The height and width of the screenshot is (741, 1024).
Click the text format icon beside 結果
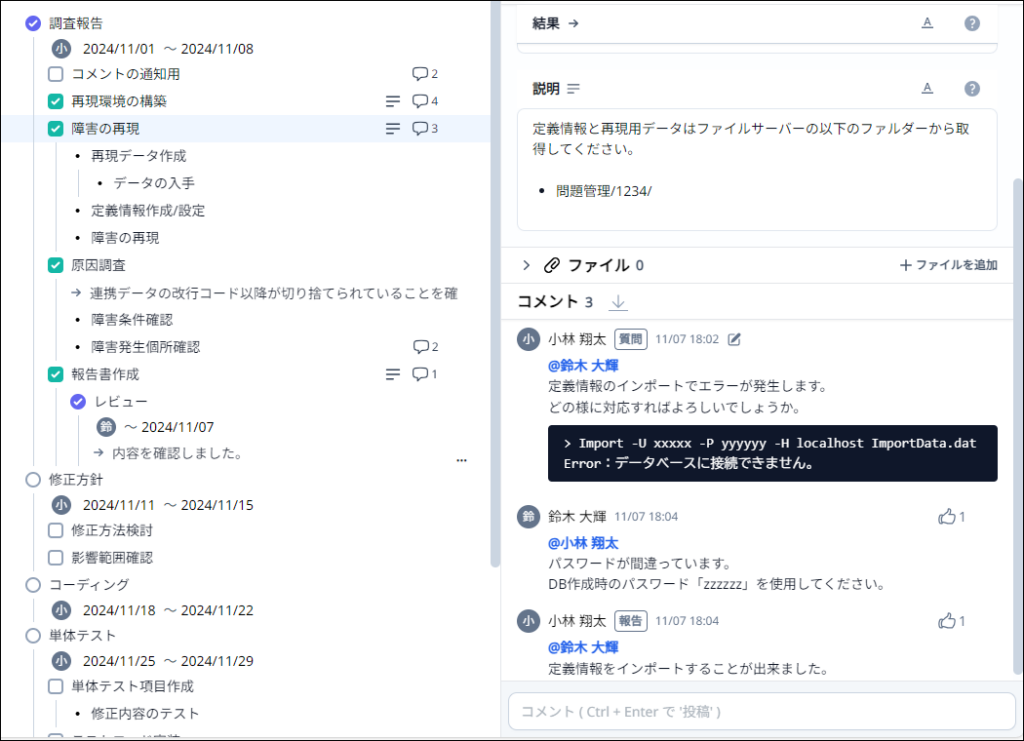point(927,24)
